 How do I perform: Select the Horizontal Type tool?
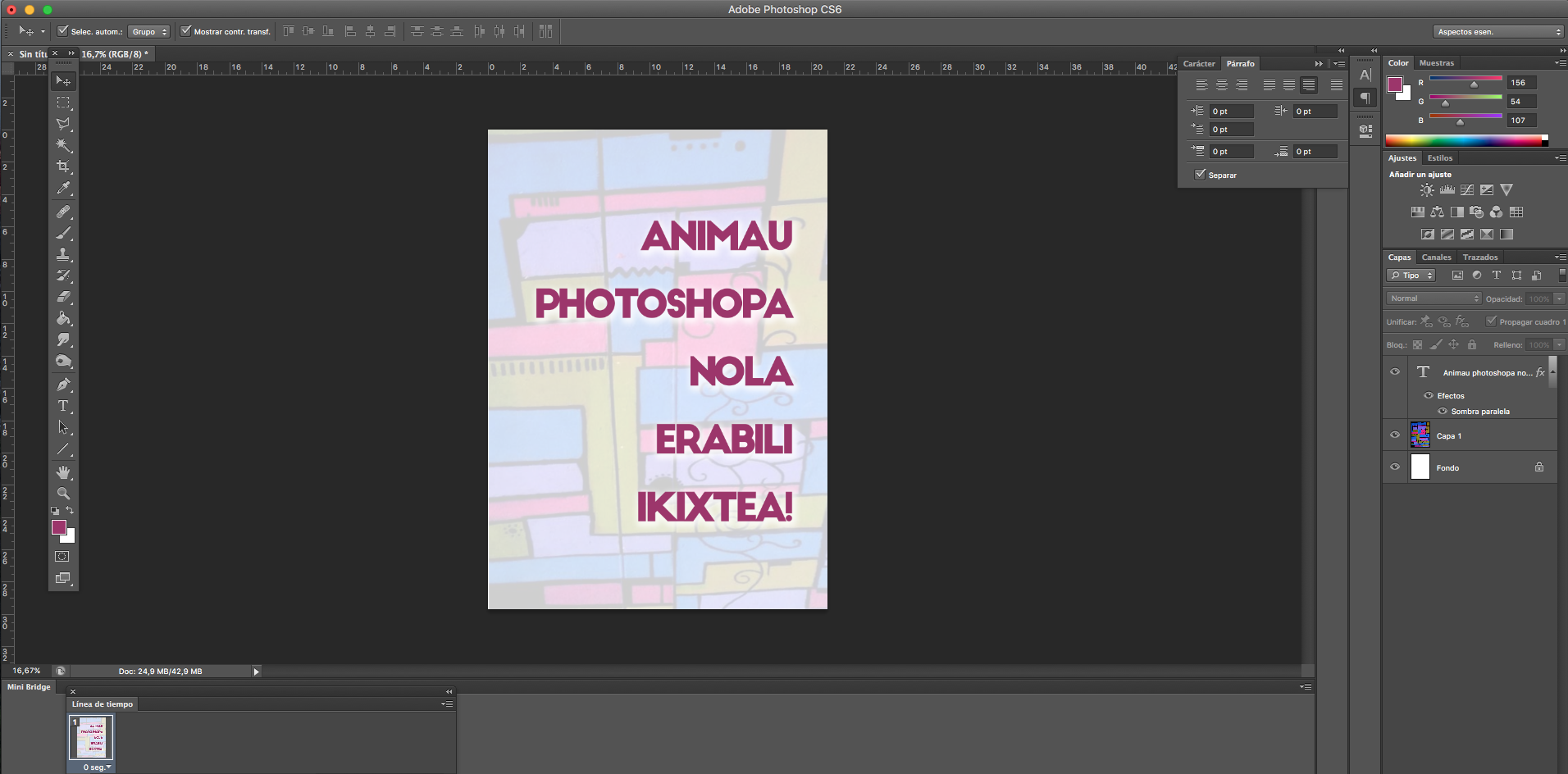click(63, 406)
